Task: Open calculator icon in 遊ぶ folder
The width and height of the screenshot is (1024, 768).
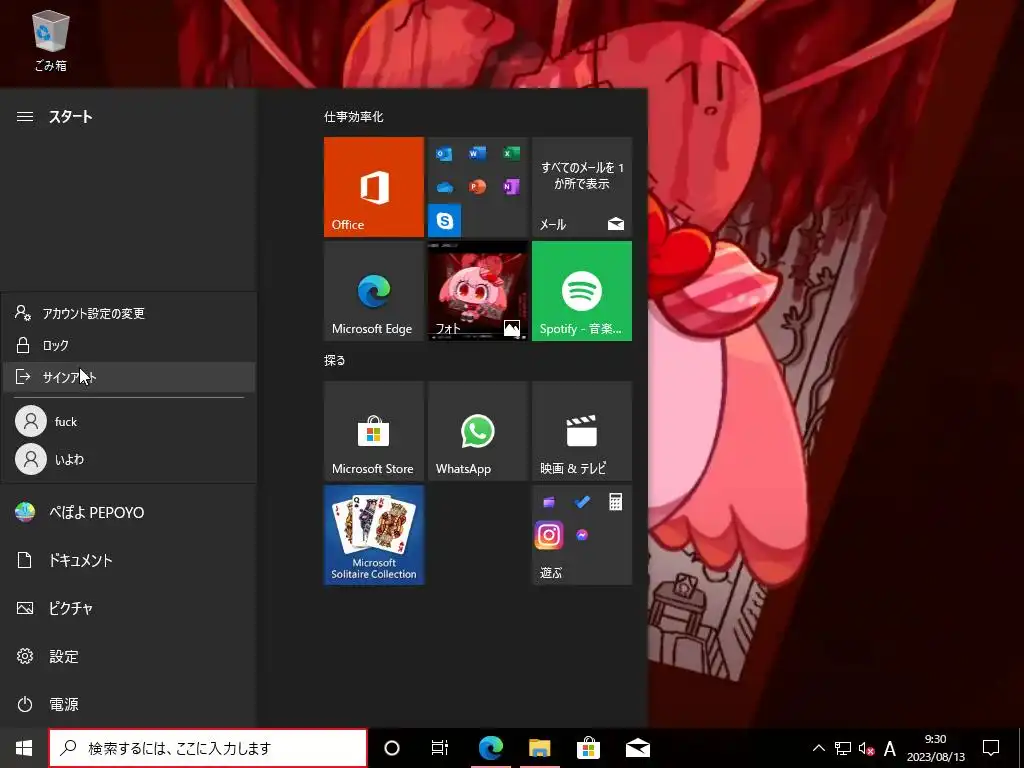Action: pyautogui.click(x=615, y=502)
